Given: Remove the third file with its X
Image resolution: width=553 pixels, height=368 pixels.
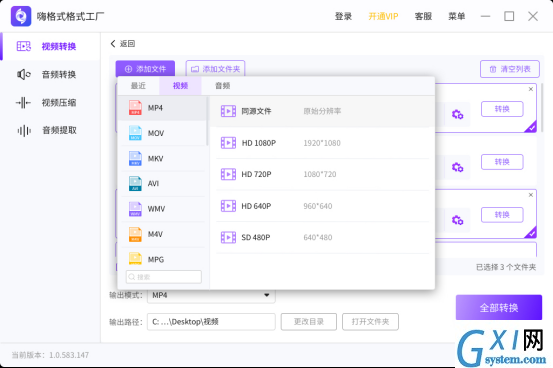Looking at the screenshot, I should point(531,195).
